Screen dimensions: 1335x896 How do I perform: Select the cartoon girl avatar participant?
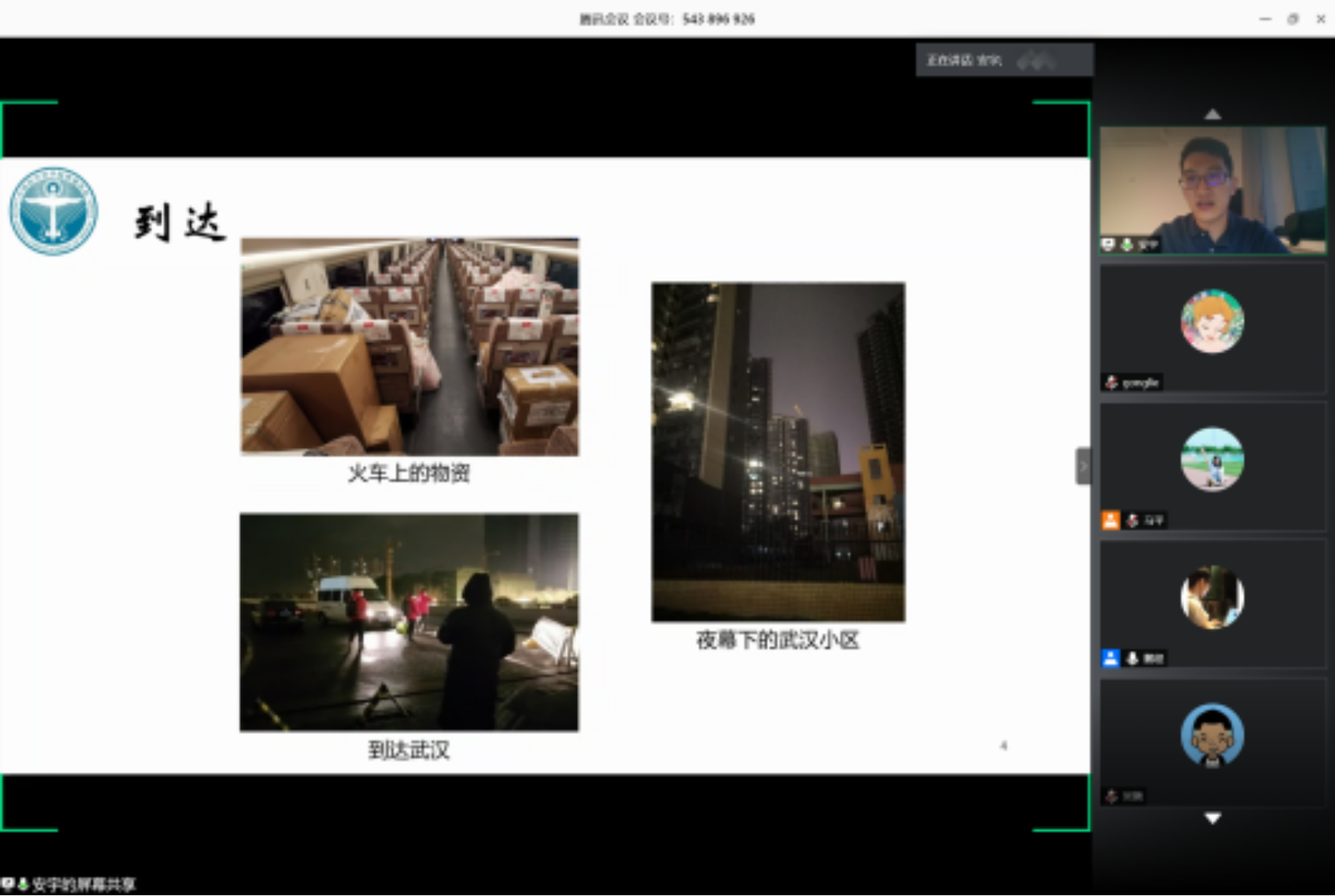[x=1212, y=321]
